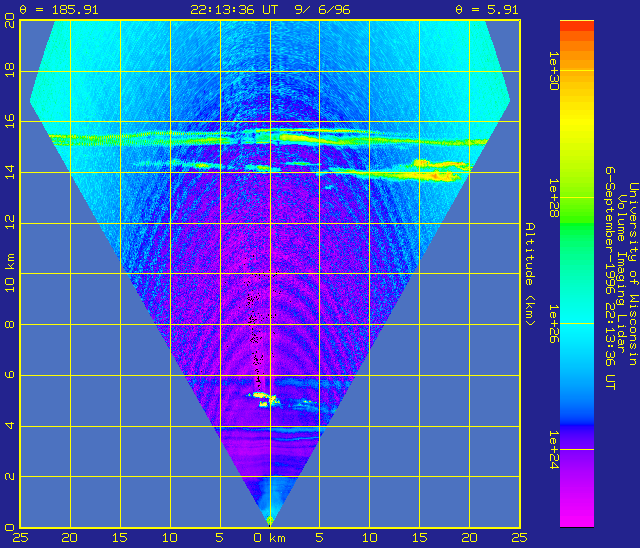Click the altitude axis label 8
Viewport: 640px width, 548px height.
10,324
